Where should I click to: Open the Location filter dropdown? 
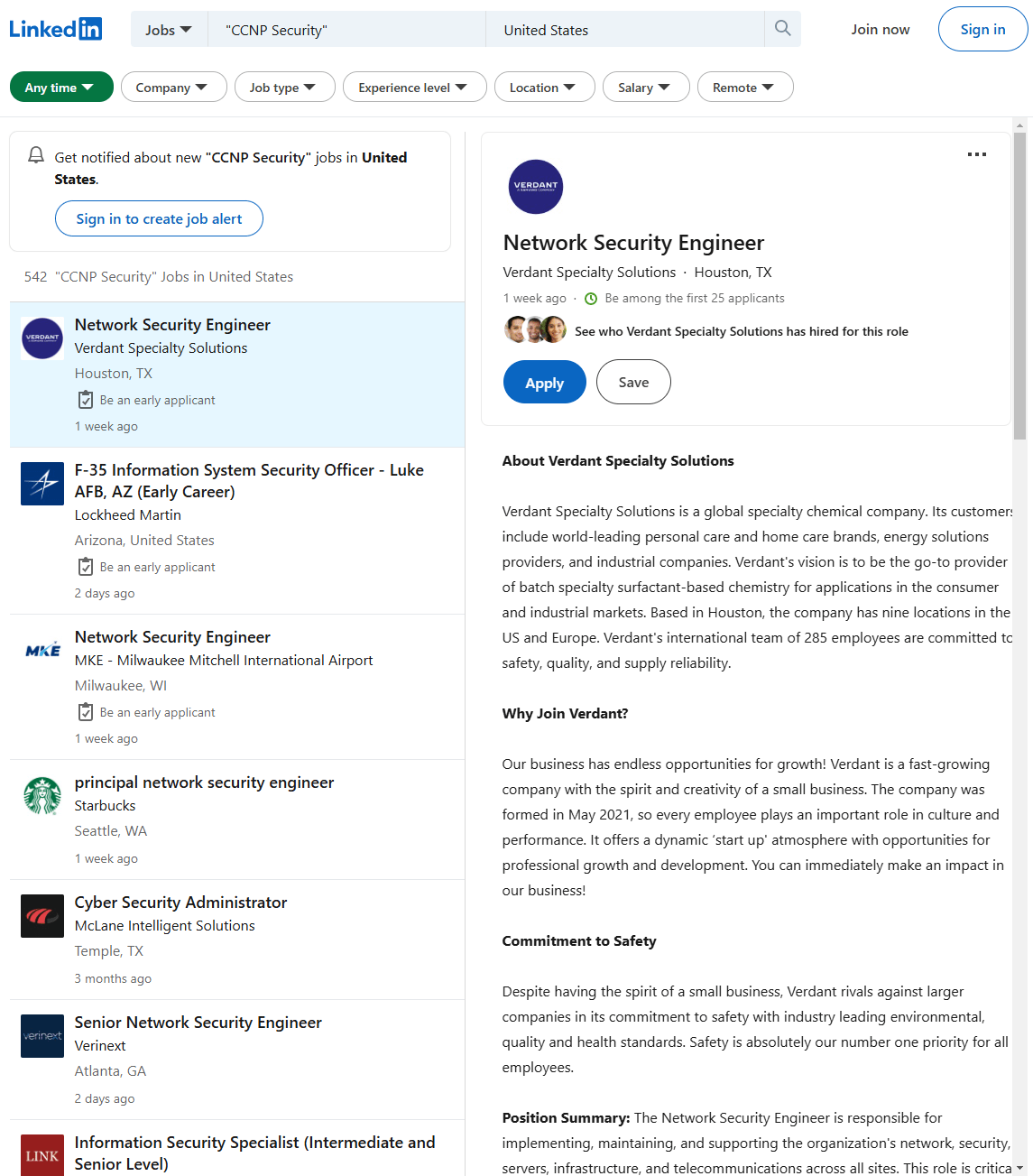click(x=544, y=88)
